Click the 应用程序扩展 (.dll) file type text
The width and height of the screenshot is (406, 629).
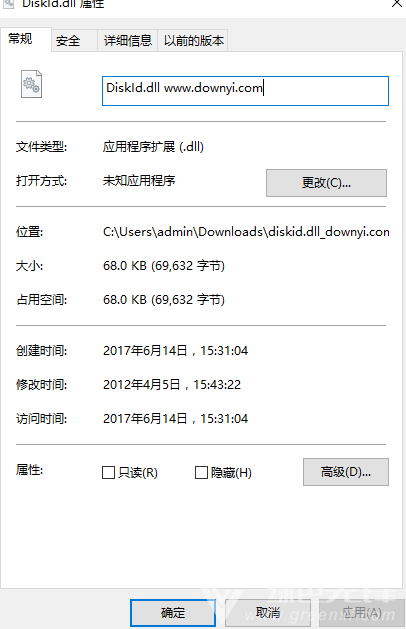(153, 147)
